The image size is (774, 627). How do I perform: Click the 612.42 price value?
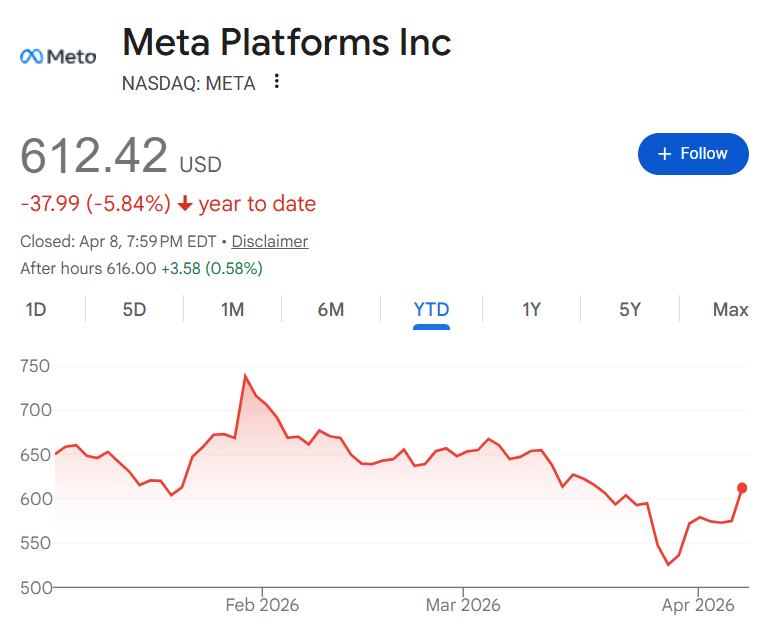pos(94,156)
